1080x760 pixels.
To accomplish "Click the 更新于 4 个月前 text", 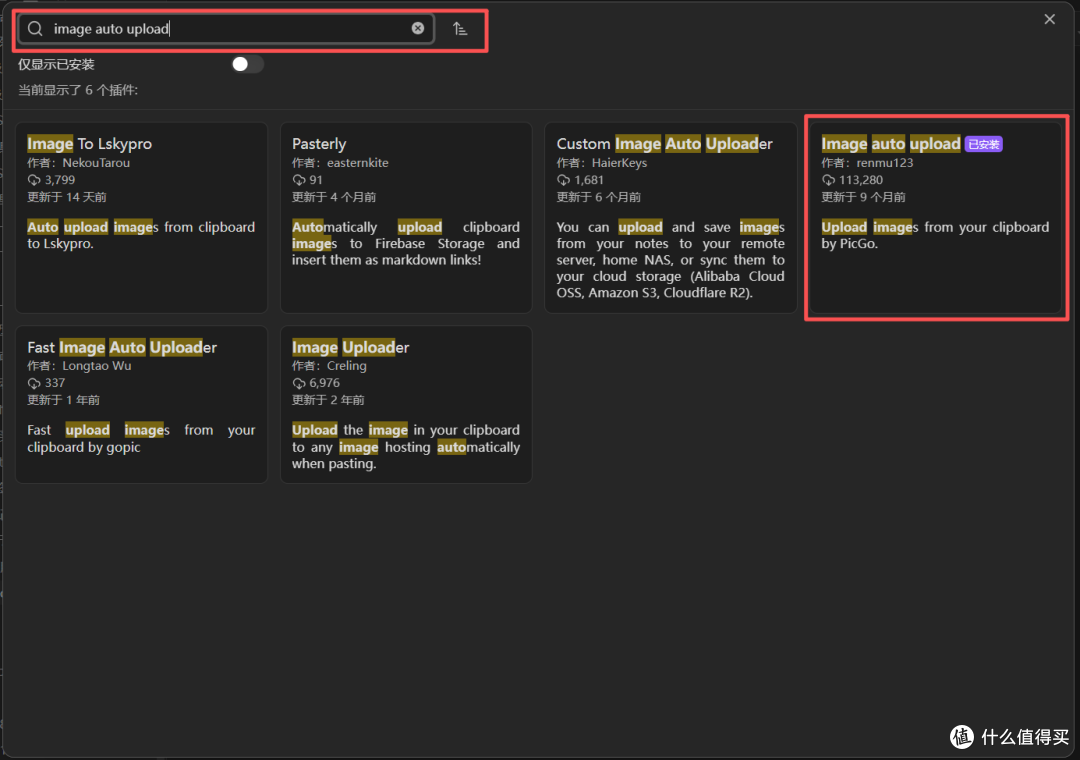I will coord(334,197).
